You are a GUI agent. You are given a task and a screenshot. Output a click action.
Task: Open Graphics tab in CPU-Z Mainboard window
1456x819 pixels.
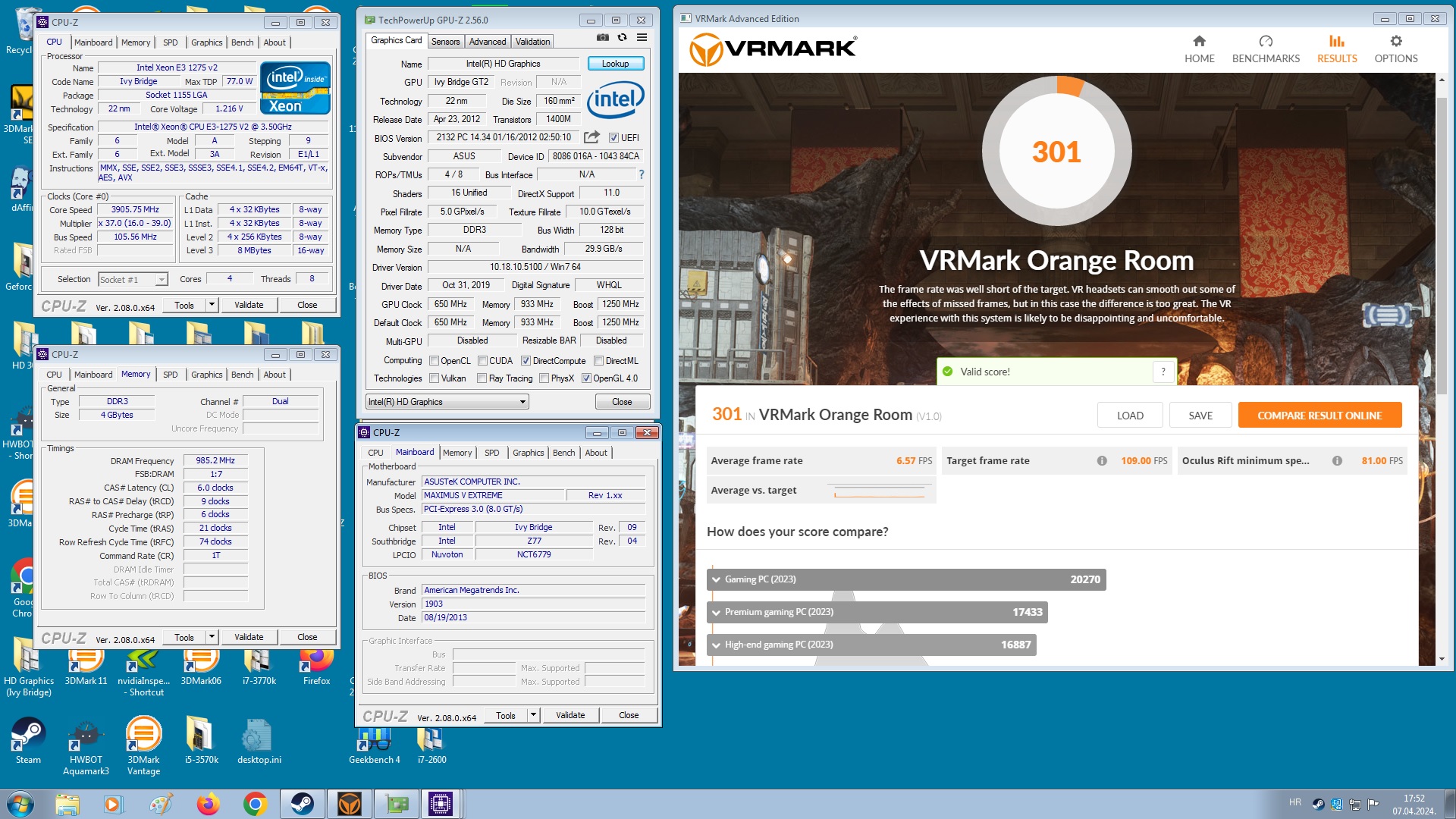point(529,453)
